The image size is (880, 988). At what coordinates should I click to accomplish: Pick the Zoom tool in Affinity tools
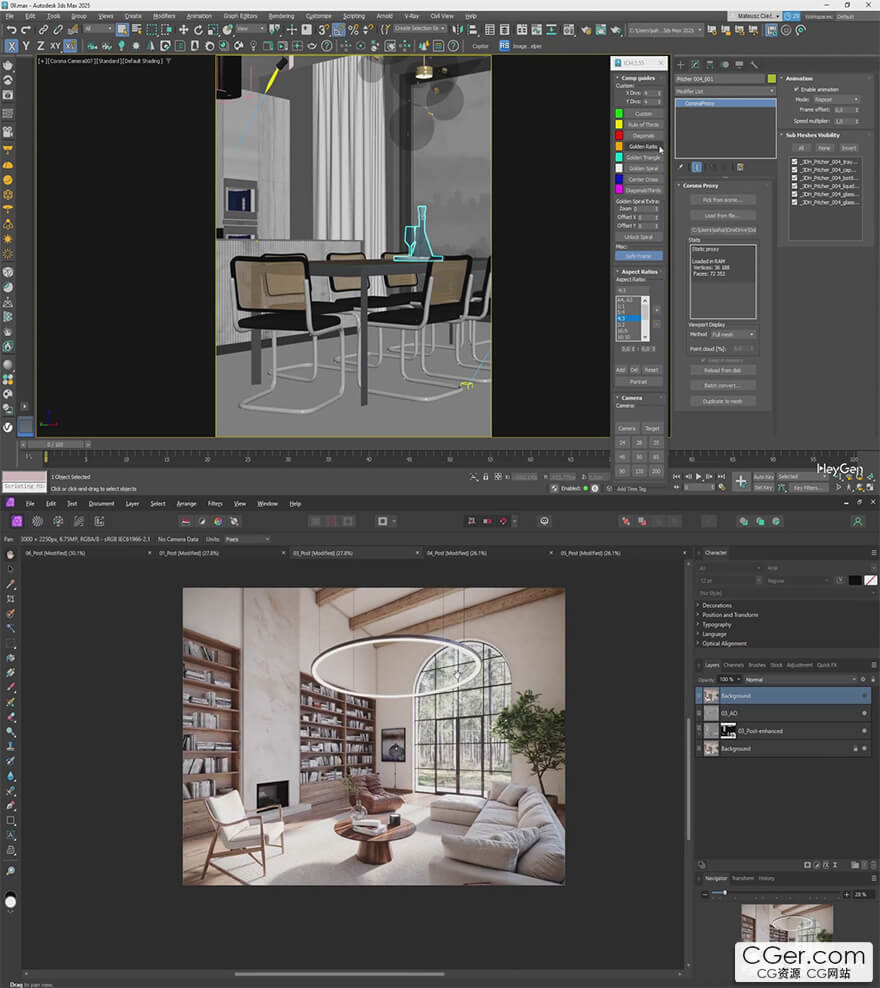click(x=11, y=872)
